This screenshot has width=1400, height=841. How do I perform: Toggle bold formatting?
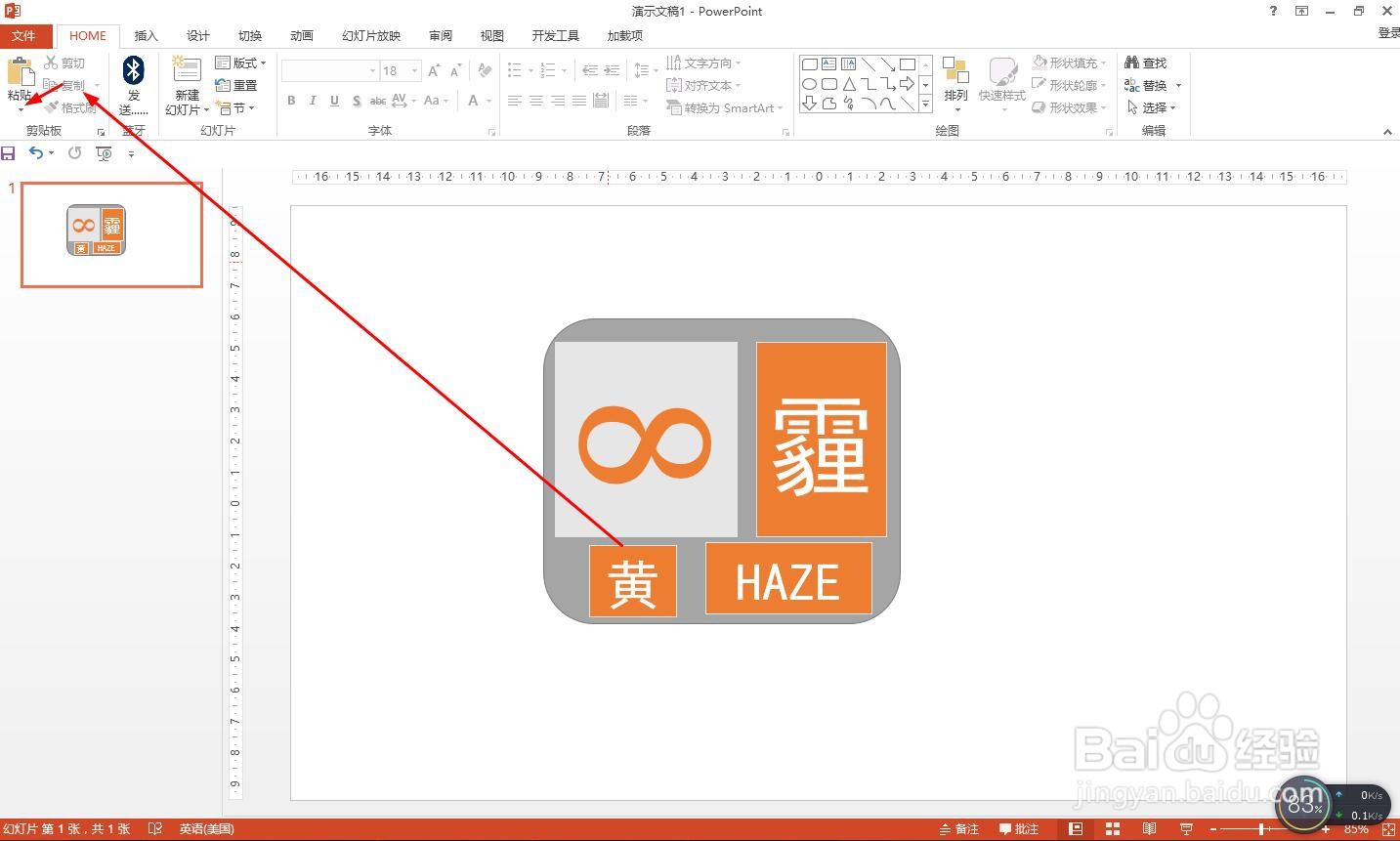point(291,101)
